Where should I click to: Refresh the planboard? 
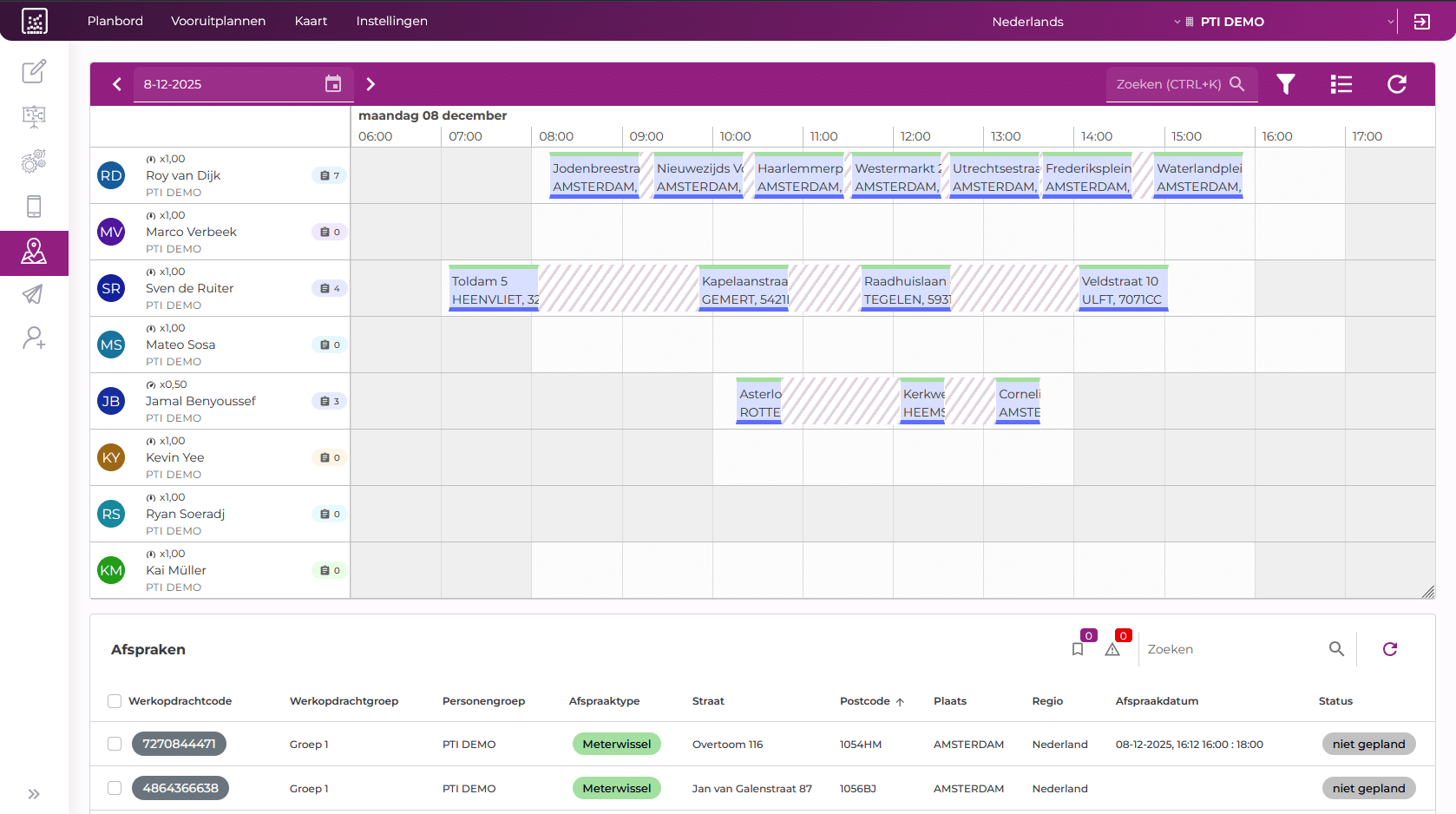click(x=1397, y=84)
